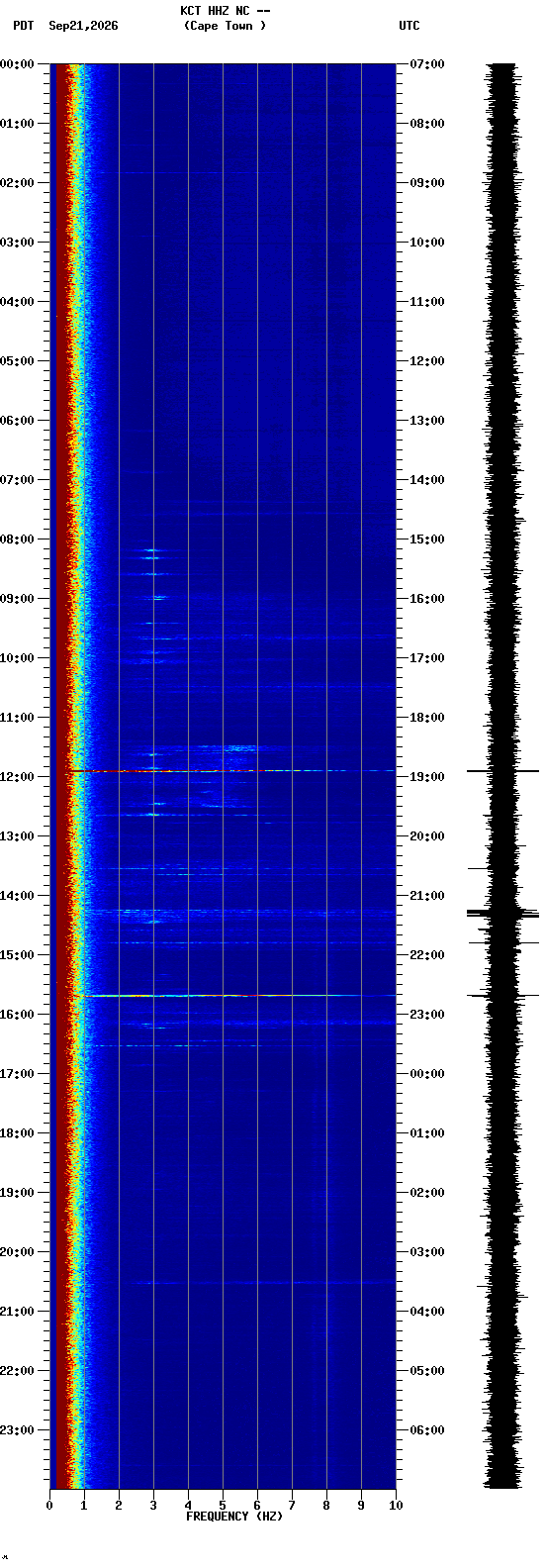Click the UTC-side '13:00' time label
The height and width of the screenshot is (1568, 546).
click(427, 421)
